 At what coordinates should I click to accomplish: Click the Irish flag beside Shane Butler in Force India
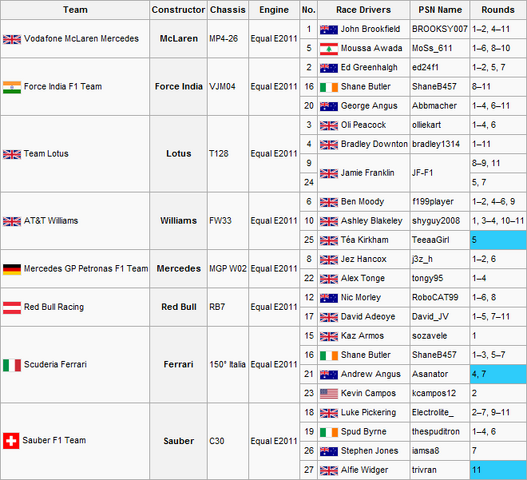(329, 87)
